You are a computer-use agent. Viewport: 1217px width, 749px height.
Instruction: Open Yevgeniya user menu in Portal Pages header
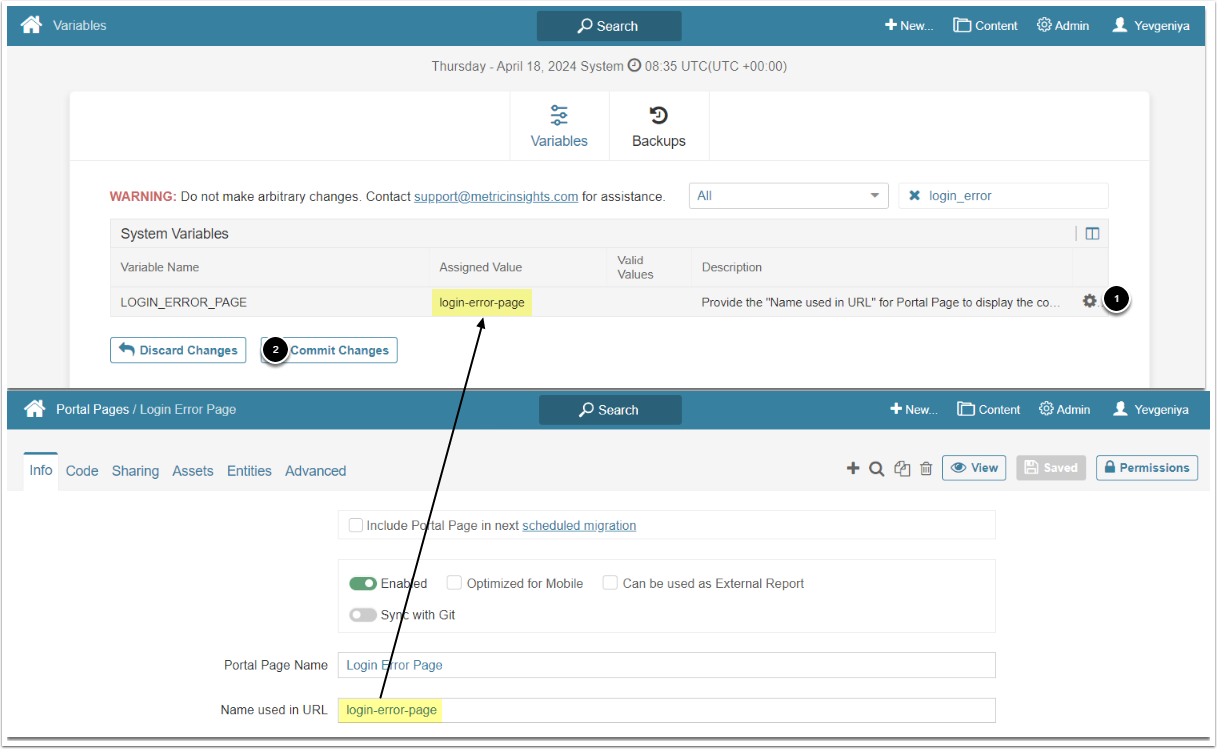tap(1151, 410)
